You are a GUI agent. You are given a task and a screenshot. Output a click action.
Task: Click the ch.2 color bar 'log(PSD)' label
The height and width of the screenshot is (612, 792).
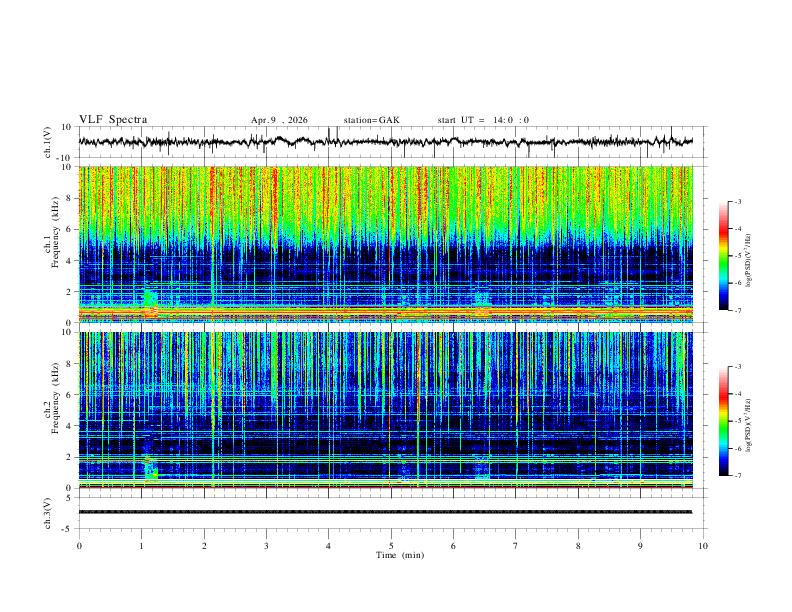coord(748,426)
